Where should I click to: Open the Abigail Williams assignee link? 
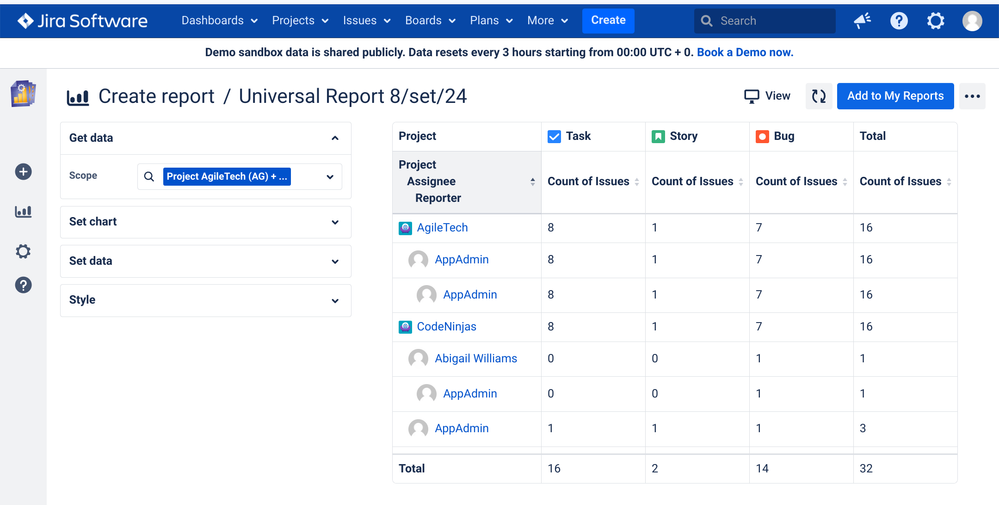coord(475,358)
